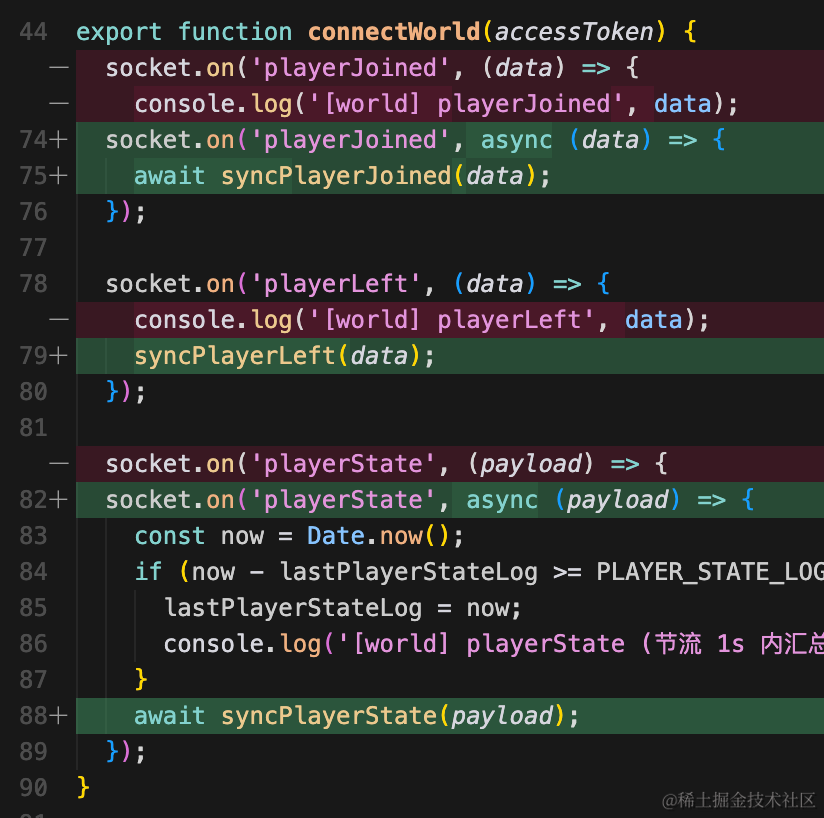
Task: Click added line number 88 in gutter
Action: 34,716
